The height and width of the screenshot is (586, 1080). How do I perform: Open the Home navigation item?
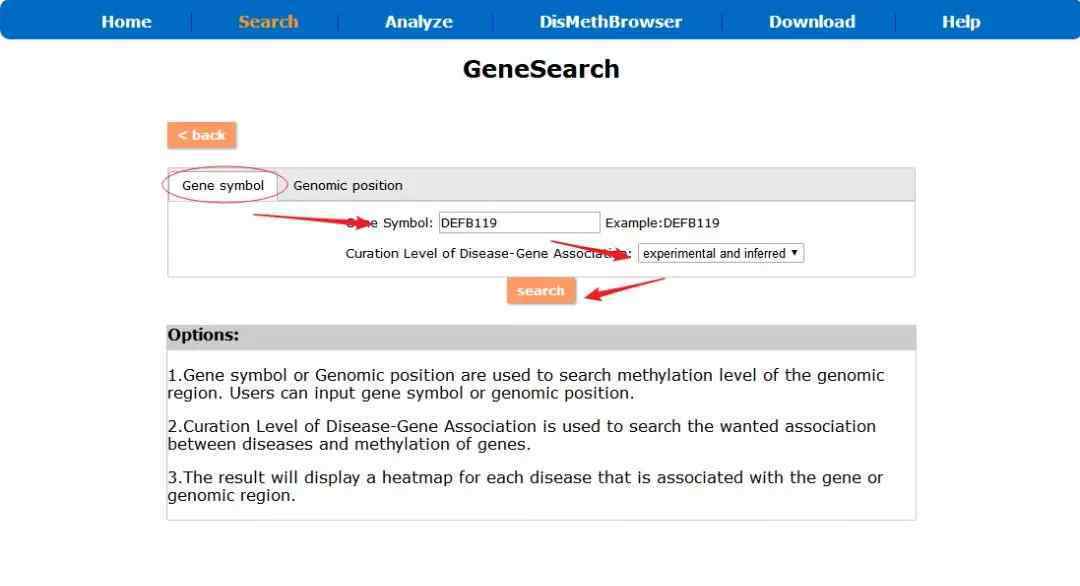click(x=125, y=22)
